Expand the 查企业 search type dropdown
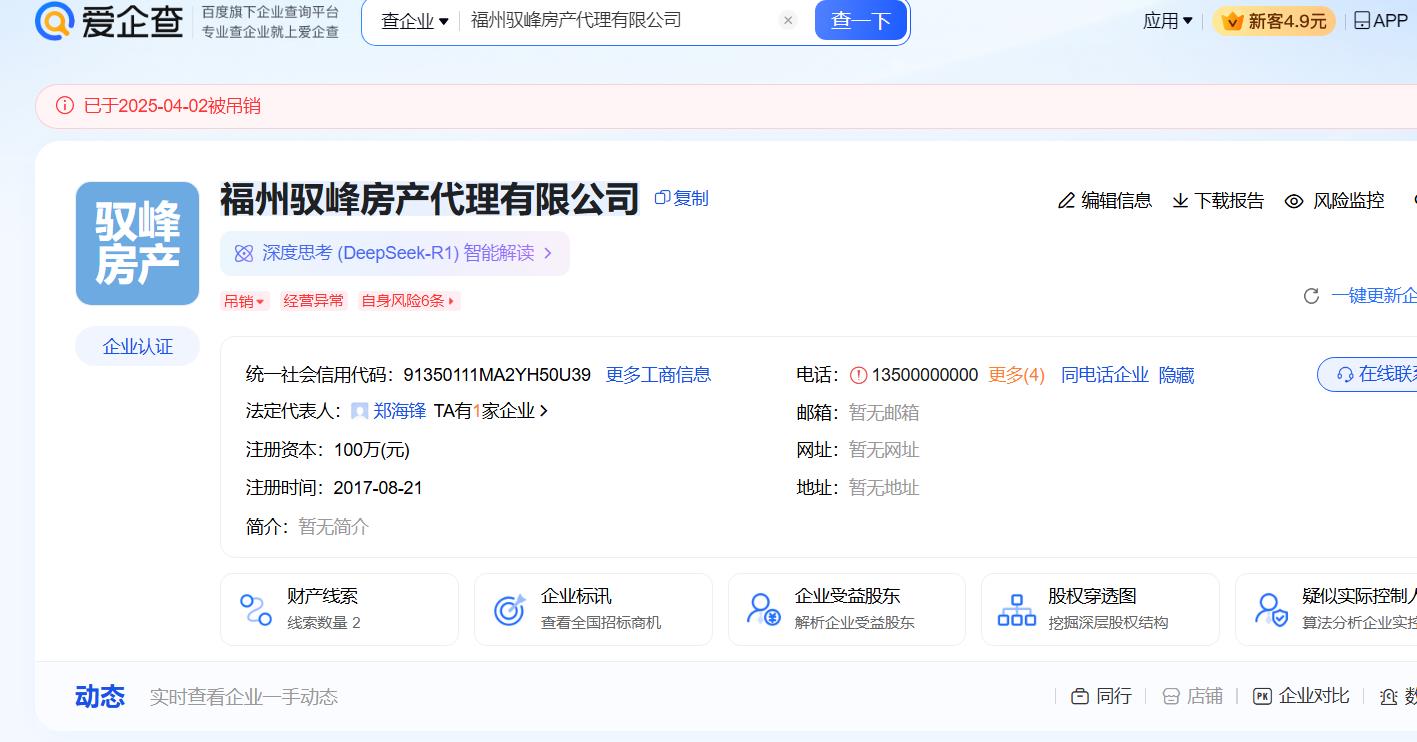 (x=415, y=21)
